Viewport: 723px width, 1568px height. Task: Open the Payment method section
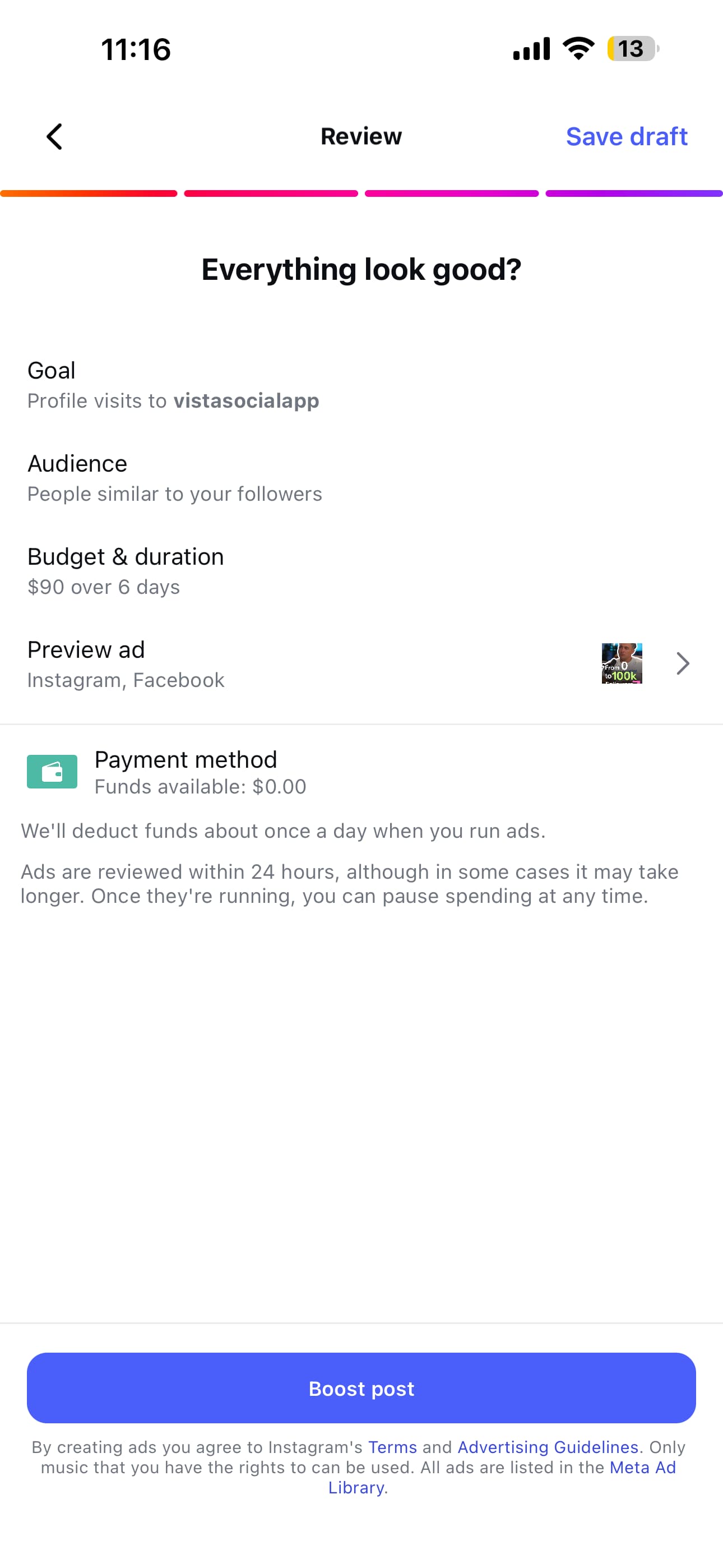pos(186,772)
